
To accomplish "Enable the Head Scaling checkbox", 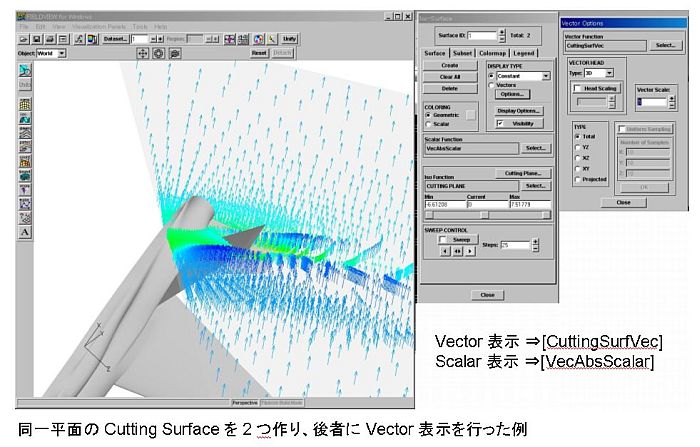I will tap(578, 89).
